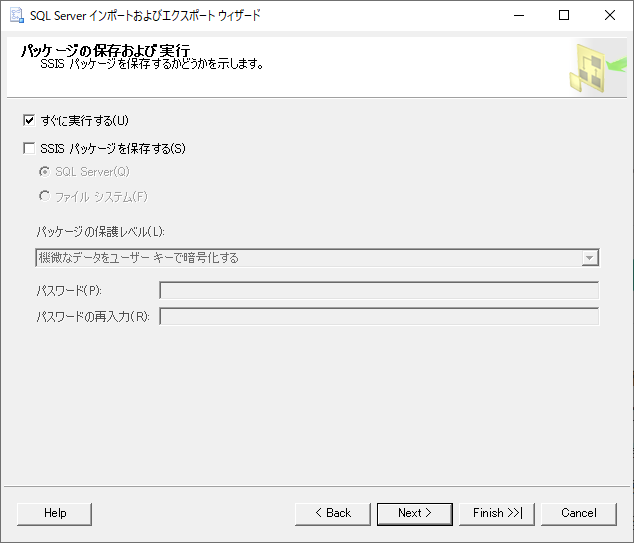Toggle the すぐに実行する checkbox
The image size is (634, 543).
pyautogui.click(x=29, y=121)
